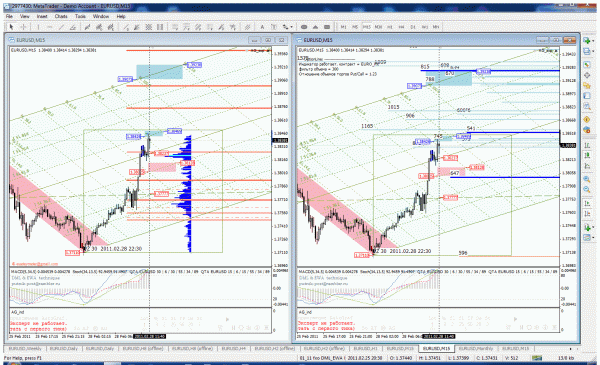Toggle the D1 timeframe button
Viewport: 600px width, 365px height.
coord(413,27)
